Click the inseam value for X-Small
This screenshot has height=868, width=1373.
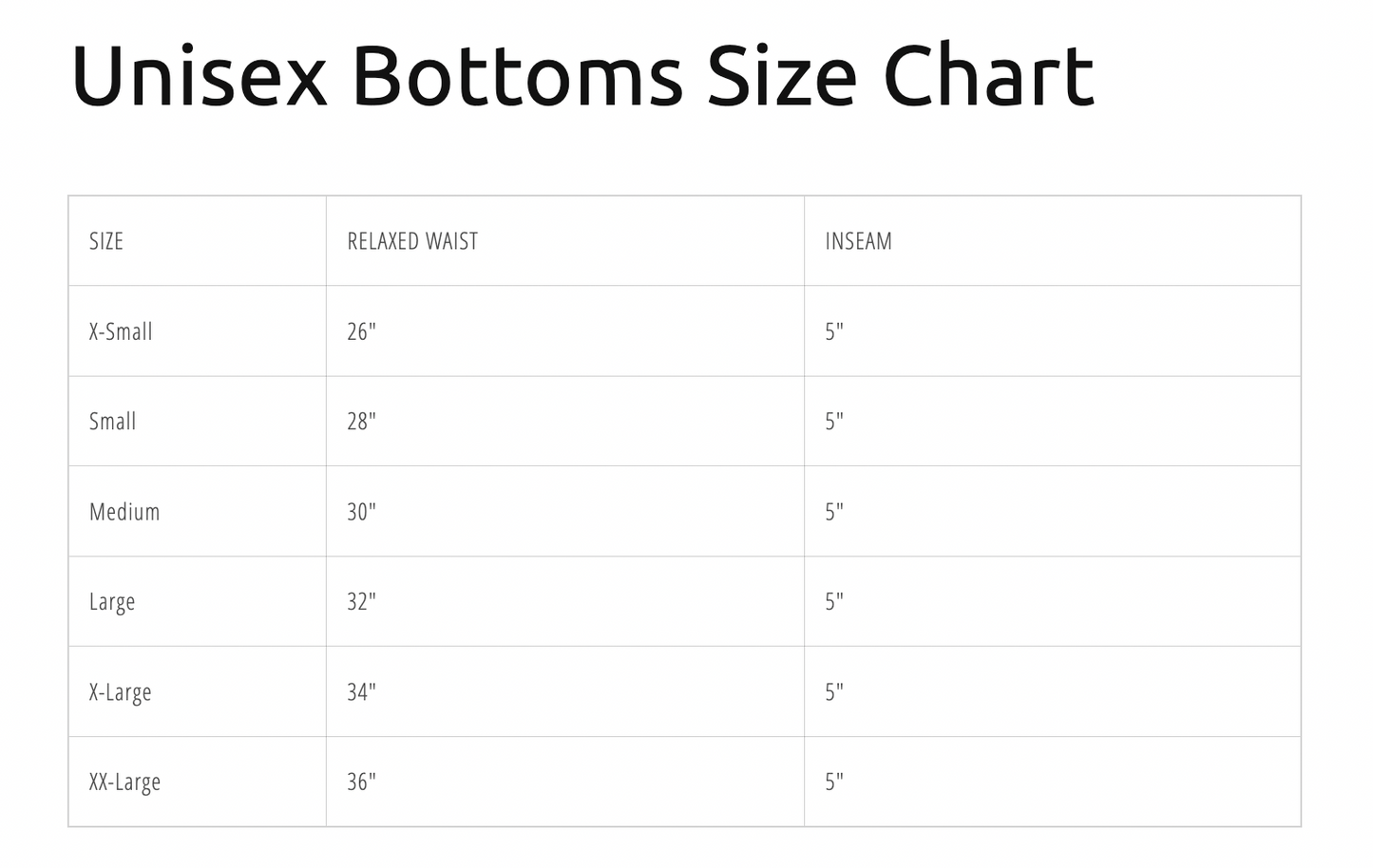pyautogui.click(x=834, y=331)
